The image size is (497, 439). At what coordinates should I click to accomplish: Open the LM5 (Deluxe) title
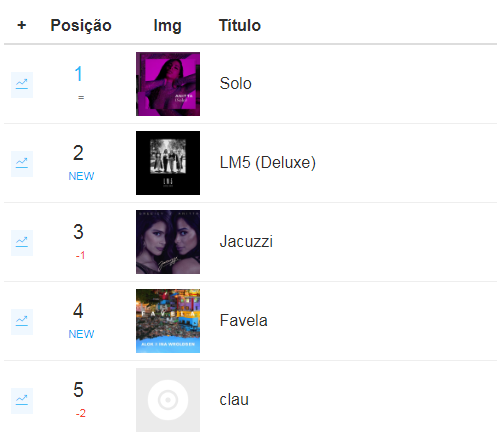point(268,163)
